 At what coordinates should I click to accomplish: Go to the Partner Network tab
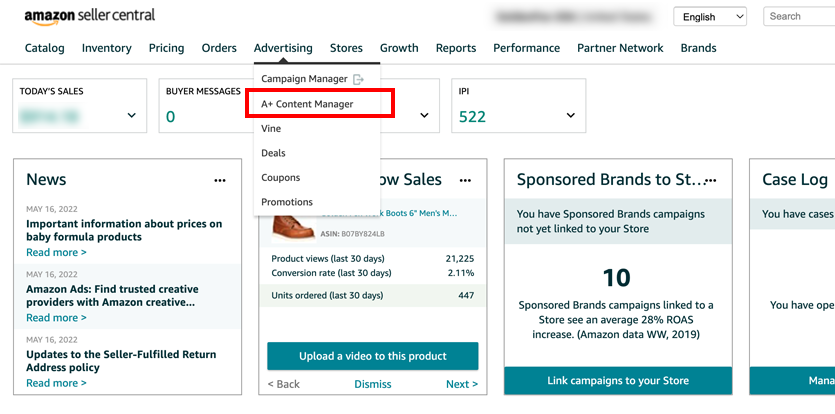(620, 48)
